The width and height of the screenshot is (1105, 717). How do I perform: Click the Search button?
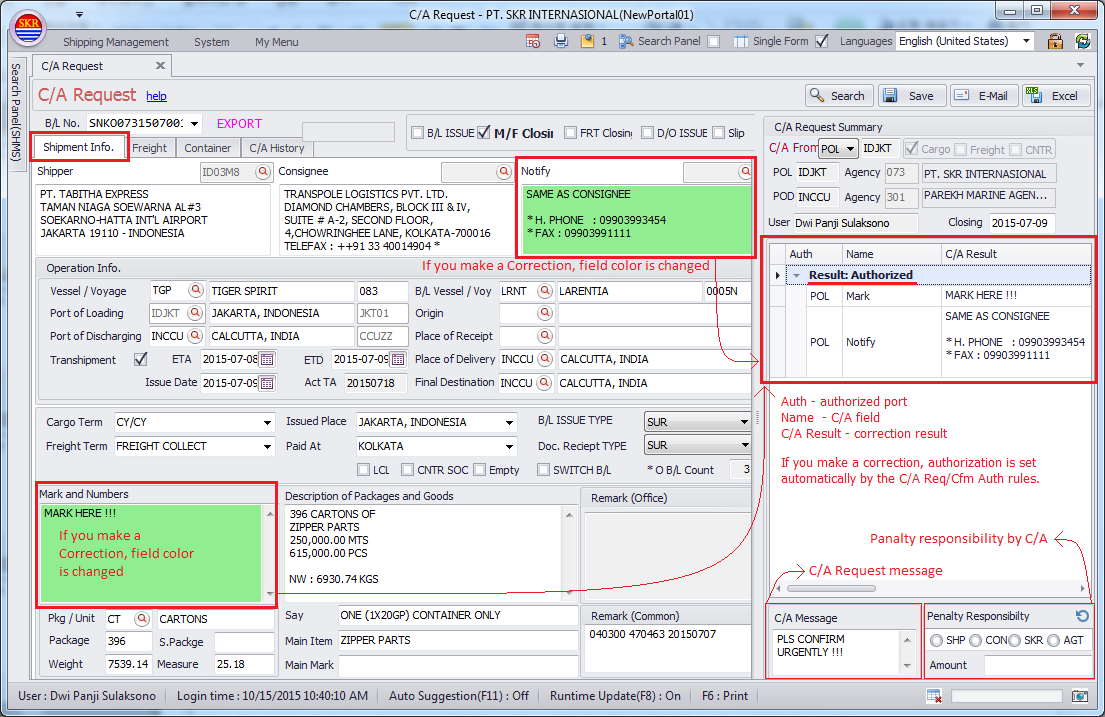coord(839,95)
